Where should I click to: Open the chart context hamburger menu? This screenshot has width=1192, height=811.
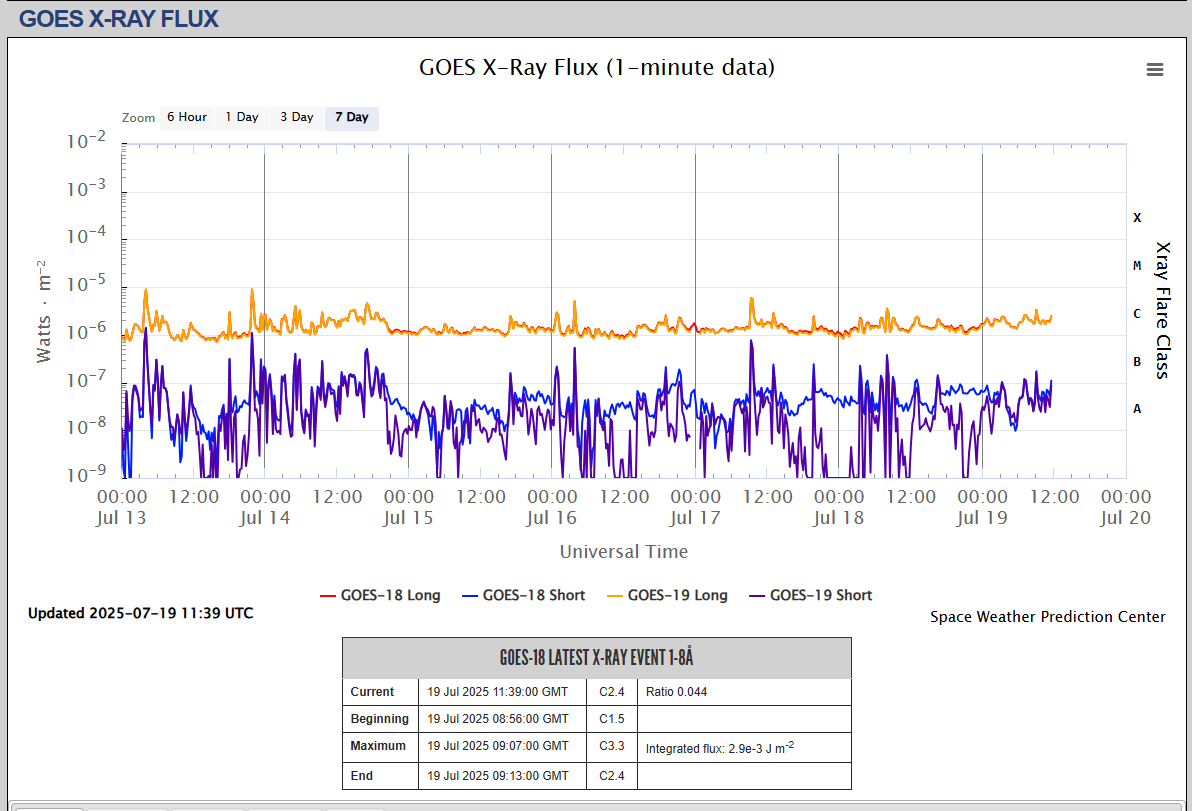click(1155, 69)
